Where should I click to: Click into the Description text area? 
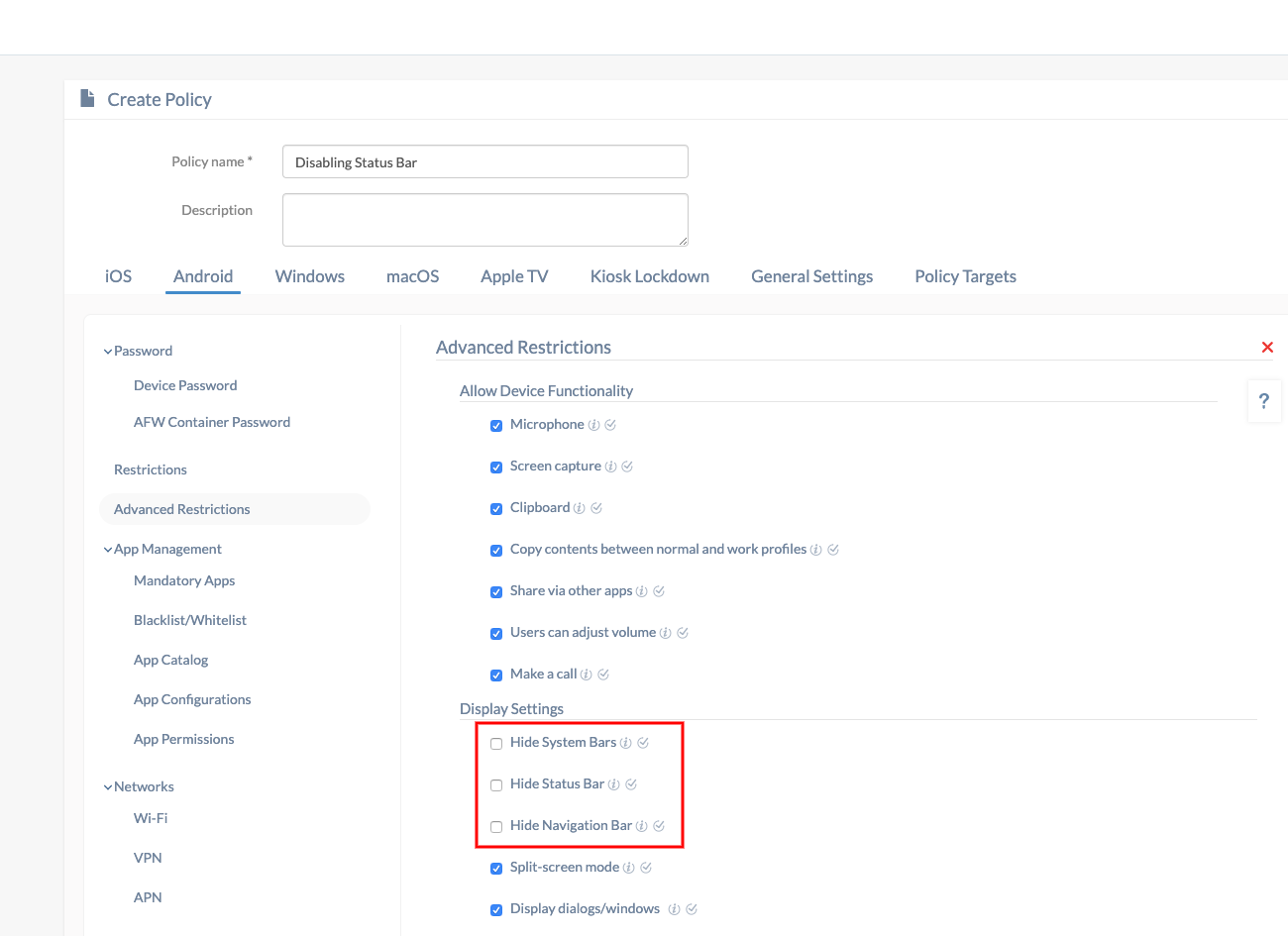point(484,219)
